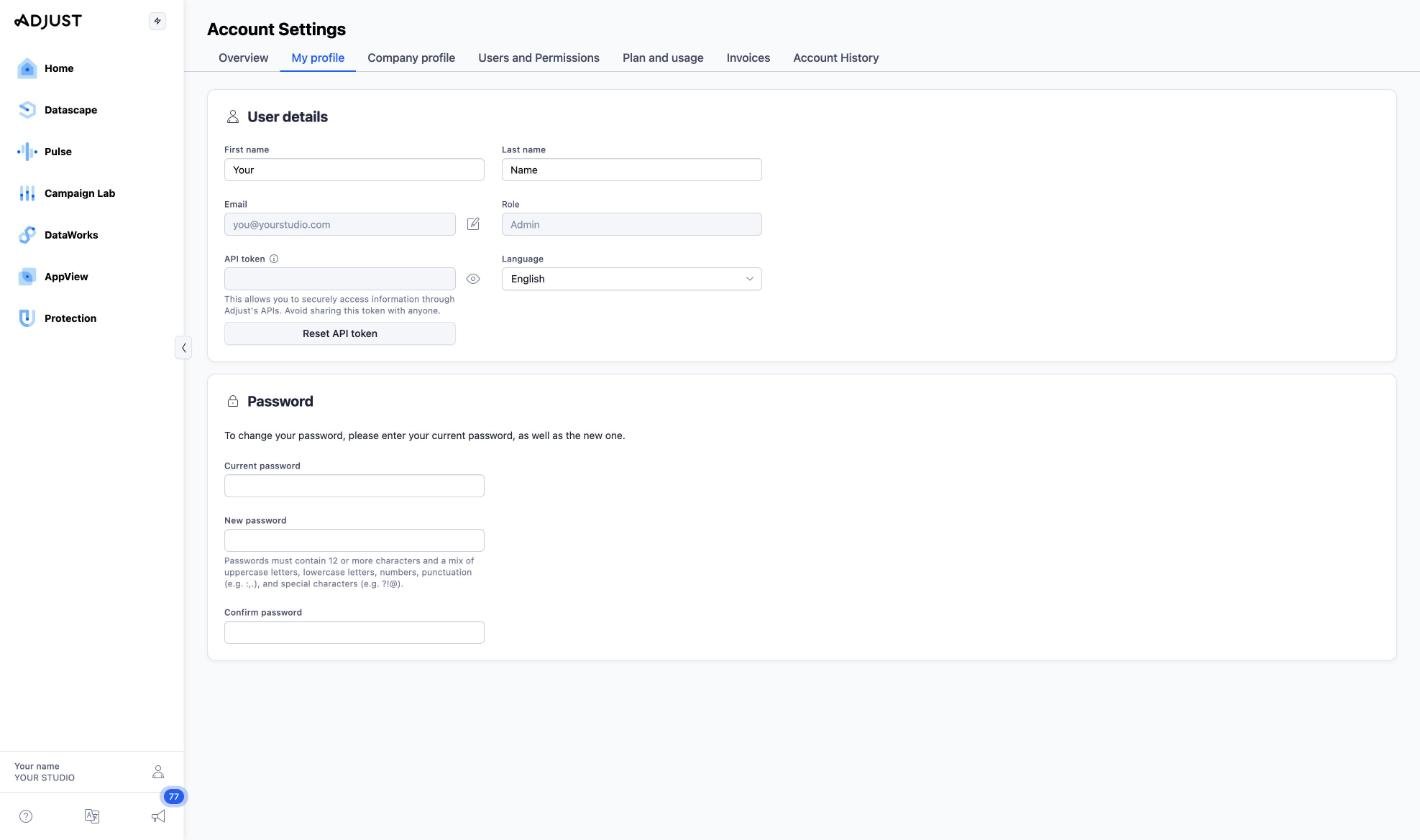Open the user account icon

click(x=158, y=772)
